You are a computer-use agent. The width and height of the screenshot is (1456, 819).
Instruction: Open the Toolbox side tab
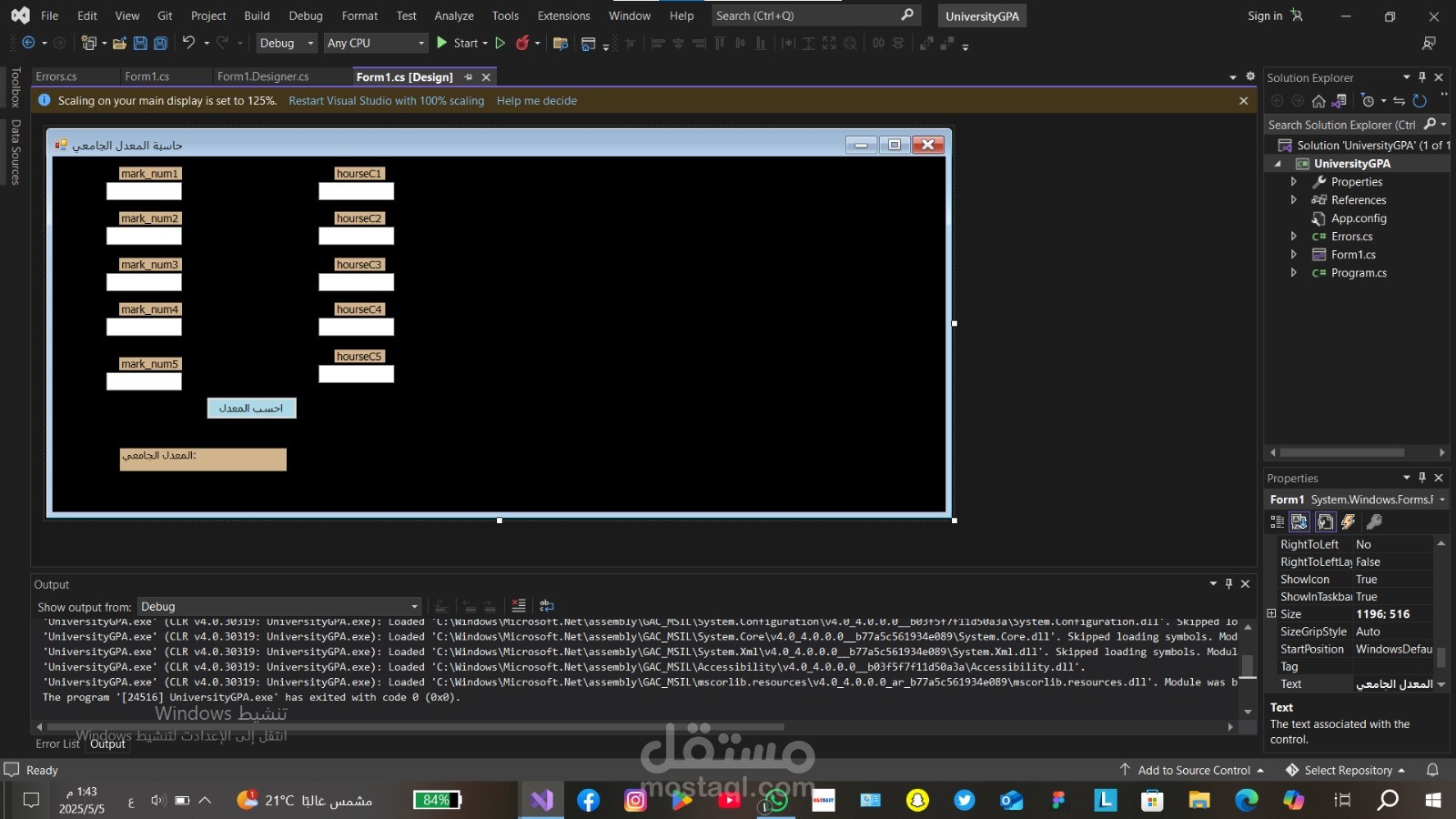point(15,87)
